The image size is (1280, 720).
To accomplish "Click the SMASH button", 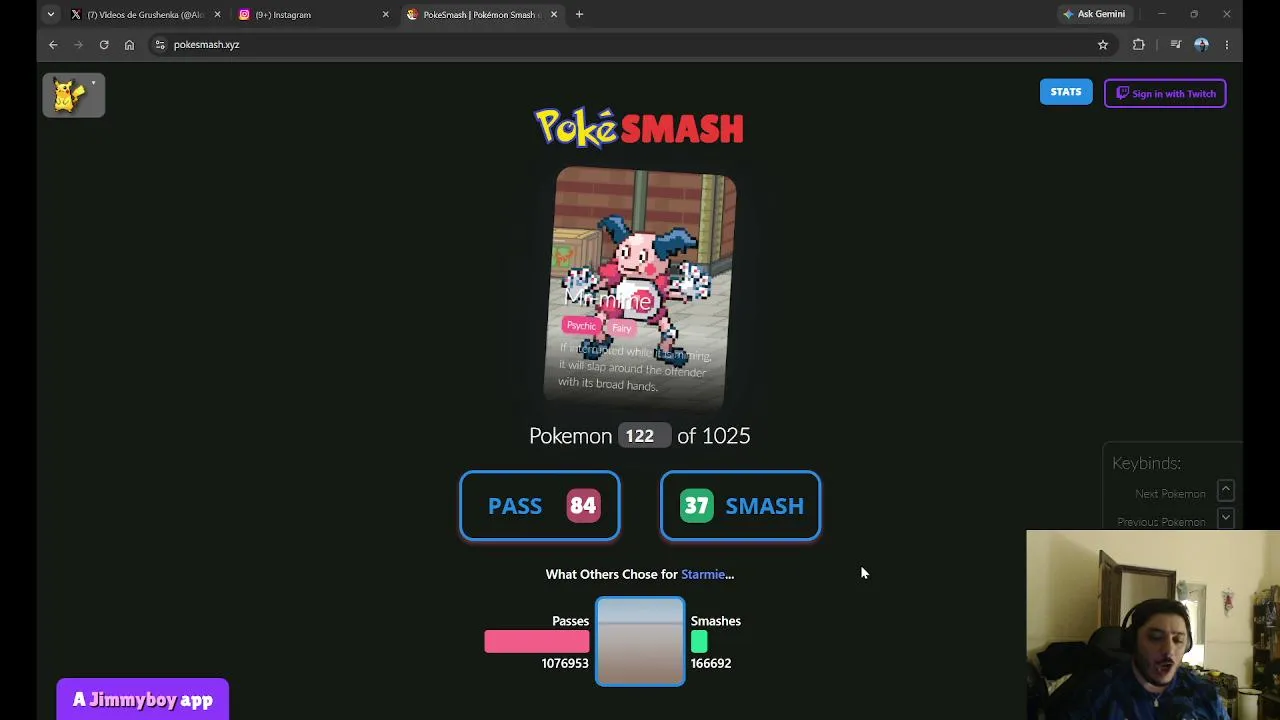I will coord(740,506).
